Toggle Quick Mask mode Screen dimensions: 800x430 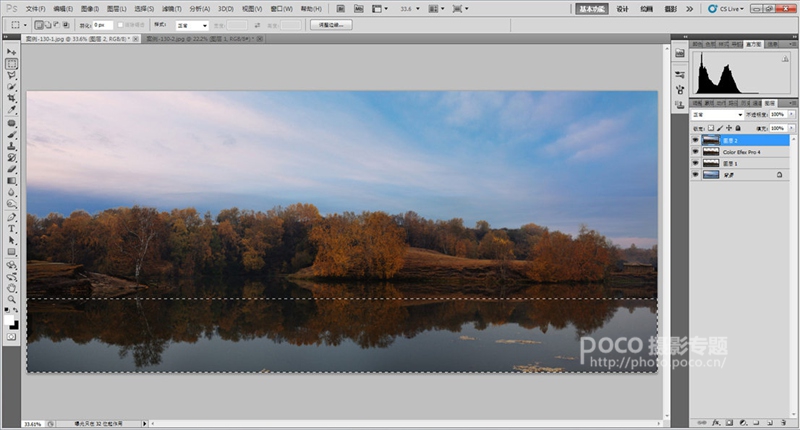point(11,337)
